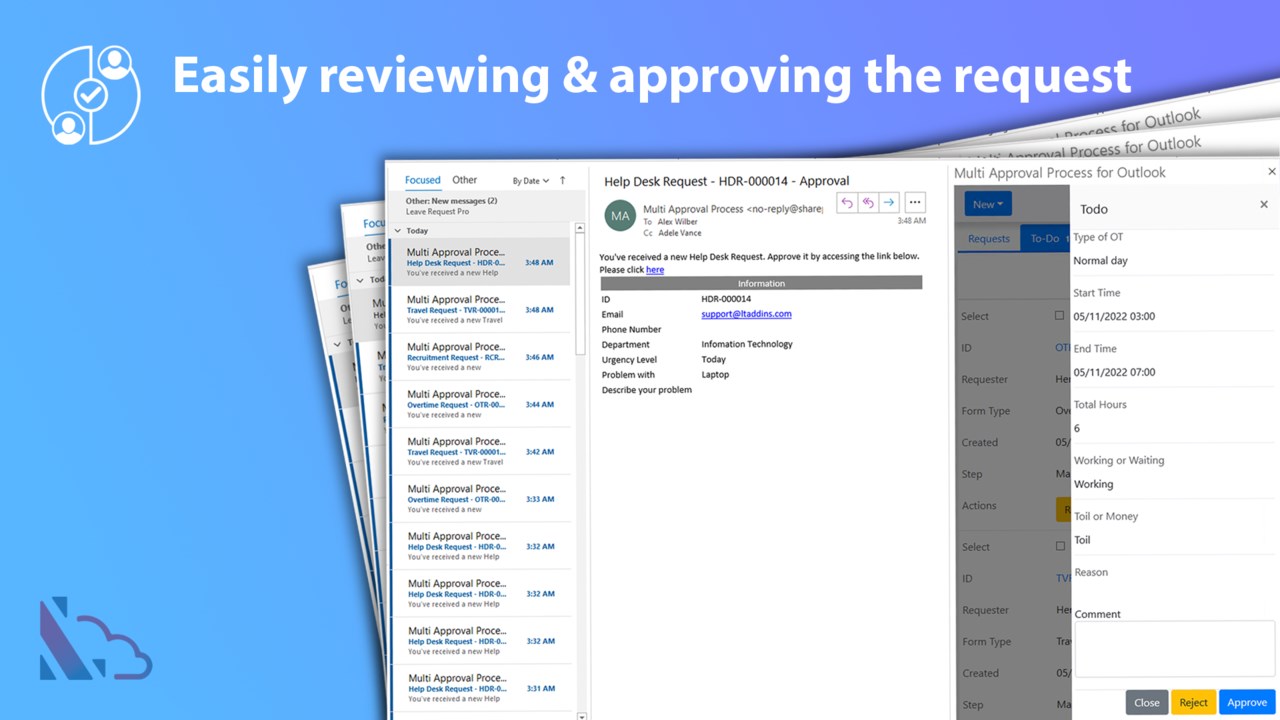
Task: Click the 'Toil' value
Action: [1082, 540]
